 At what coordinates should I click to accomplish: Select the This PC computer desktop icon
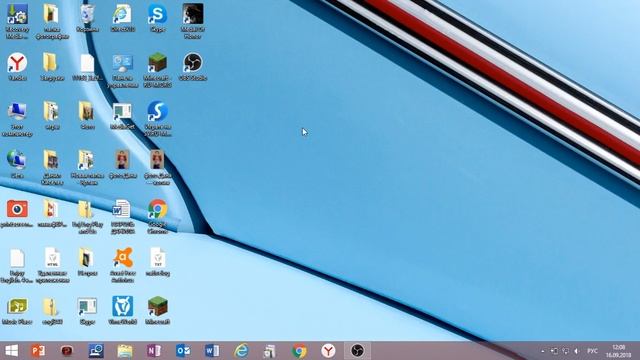(x=17, y=118)
